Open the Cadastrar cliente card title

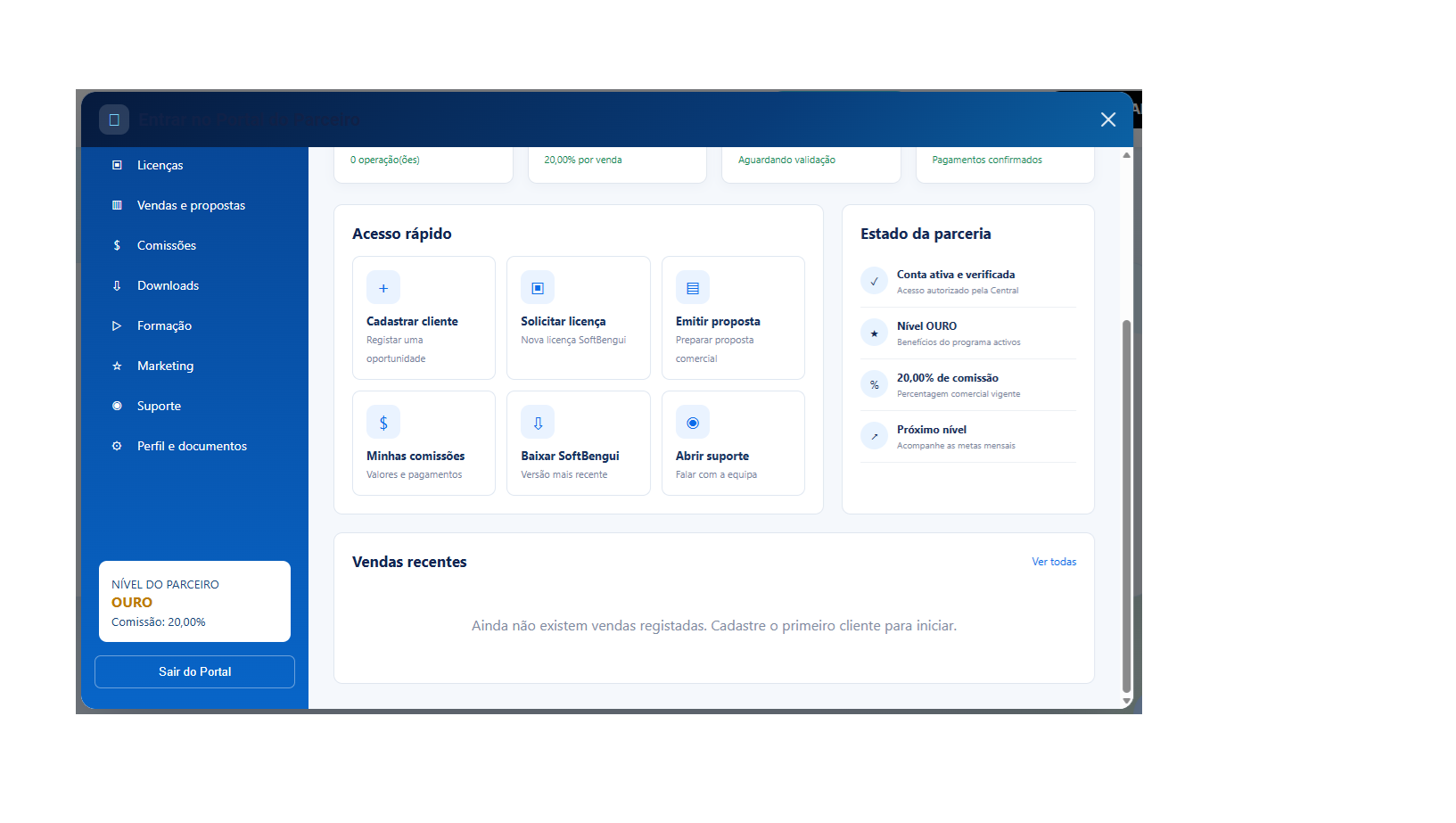click(412, 321)
